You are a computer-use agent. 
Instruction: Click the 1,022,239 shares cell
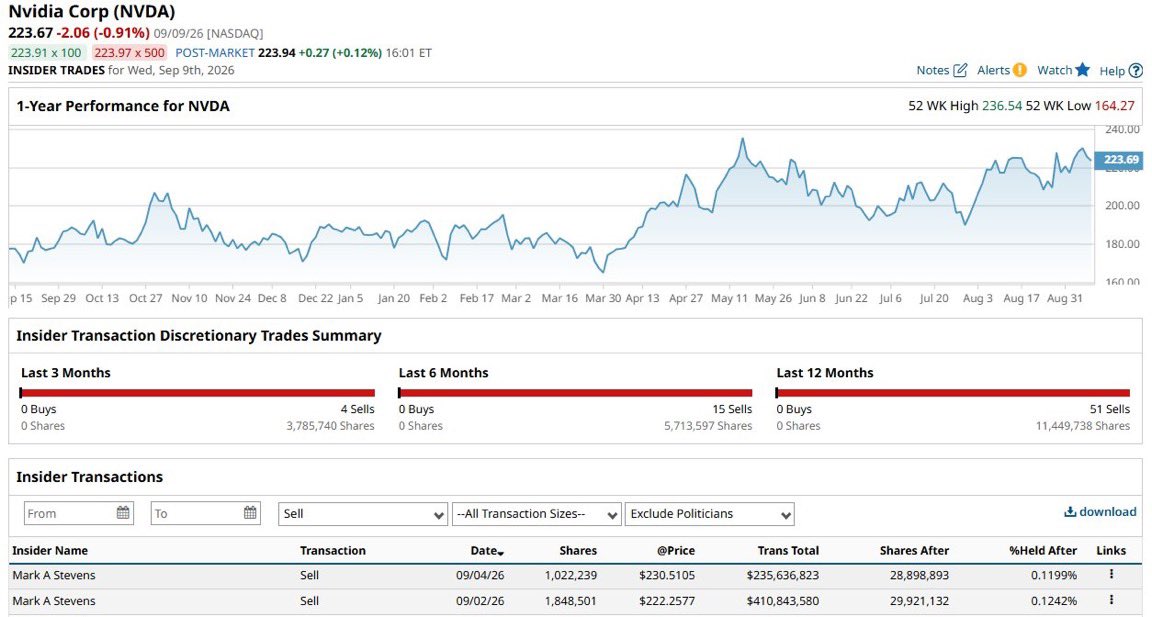click(571, 575)
